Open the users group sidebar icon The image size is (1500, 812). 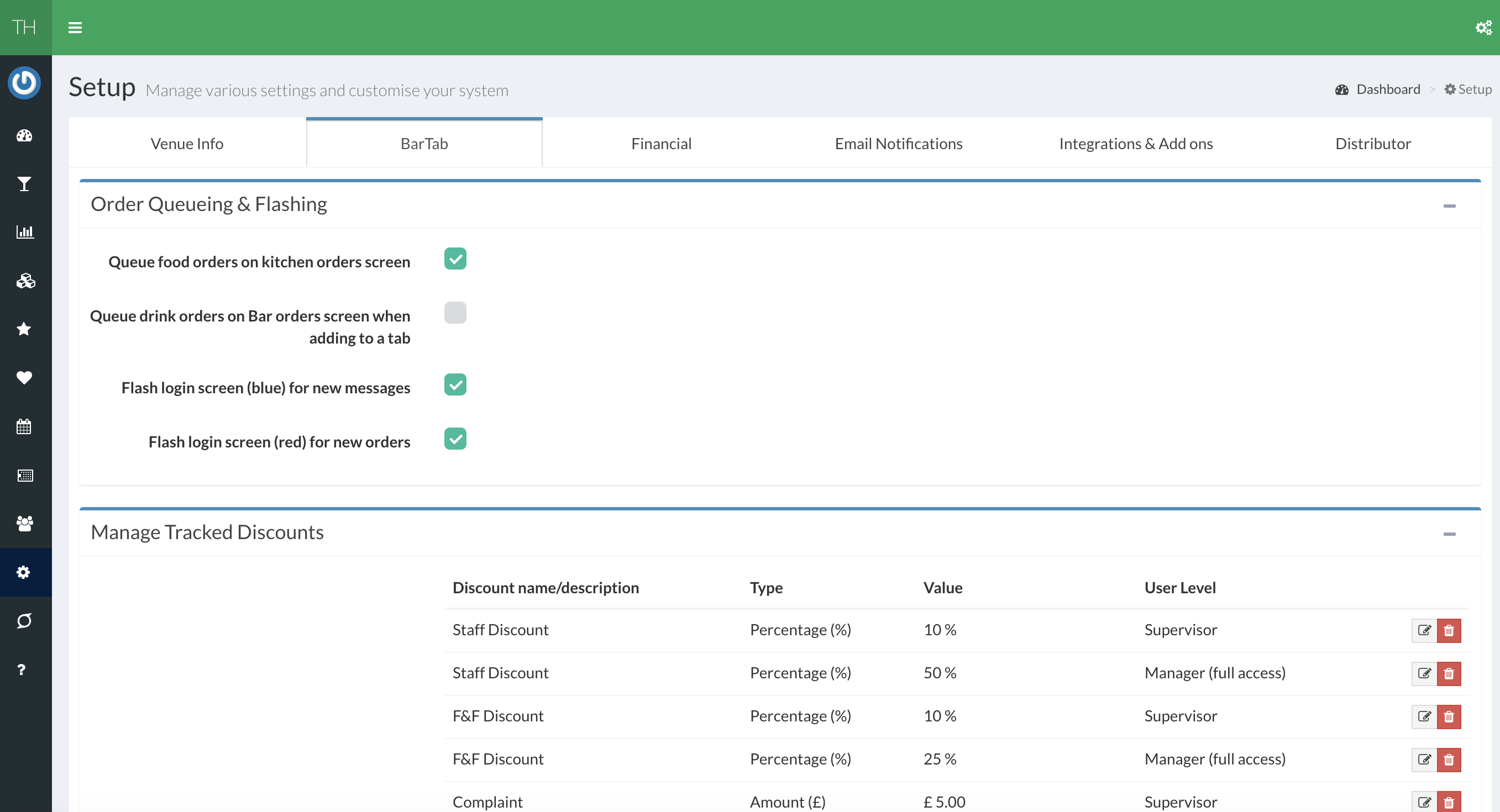(24, 523)
